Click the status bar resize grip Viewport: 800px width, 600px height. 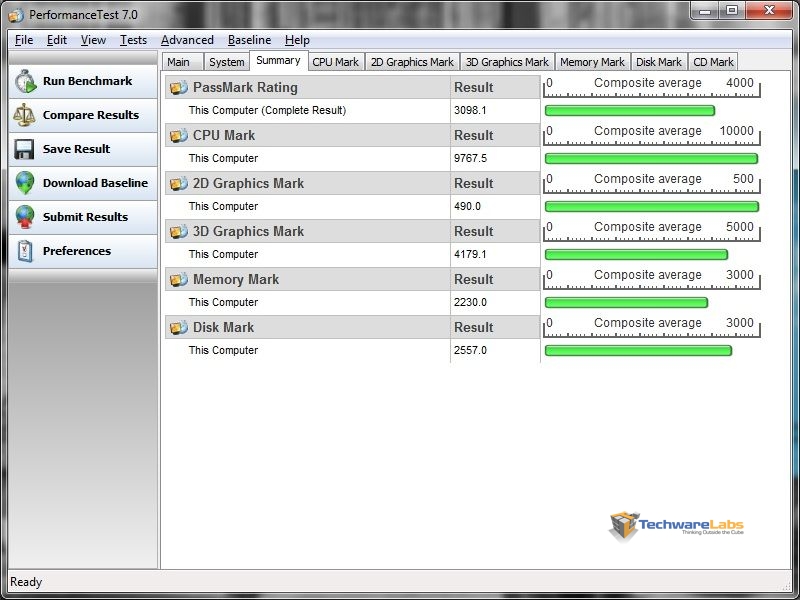click(785, 587)
